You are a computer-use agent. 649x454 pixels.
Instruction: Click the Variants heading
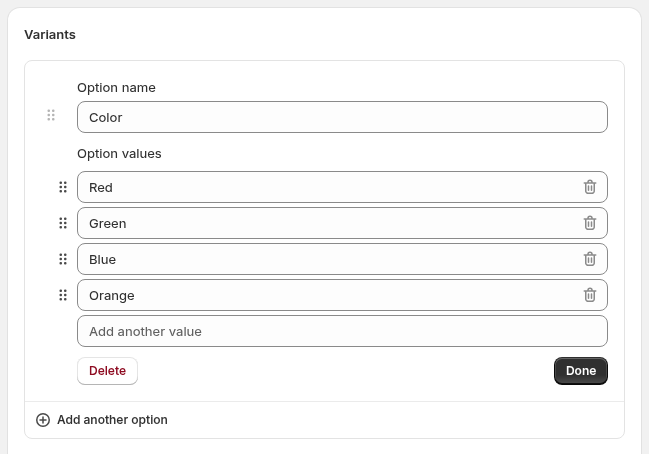pos(50,34)
